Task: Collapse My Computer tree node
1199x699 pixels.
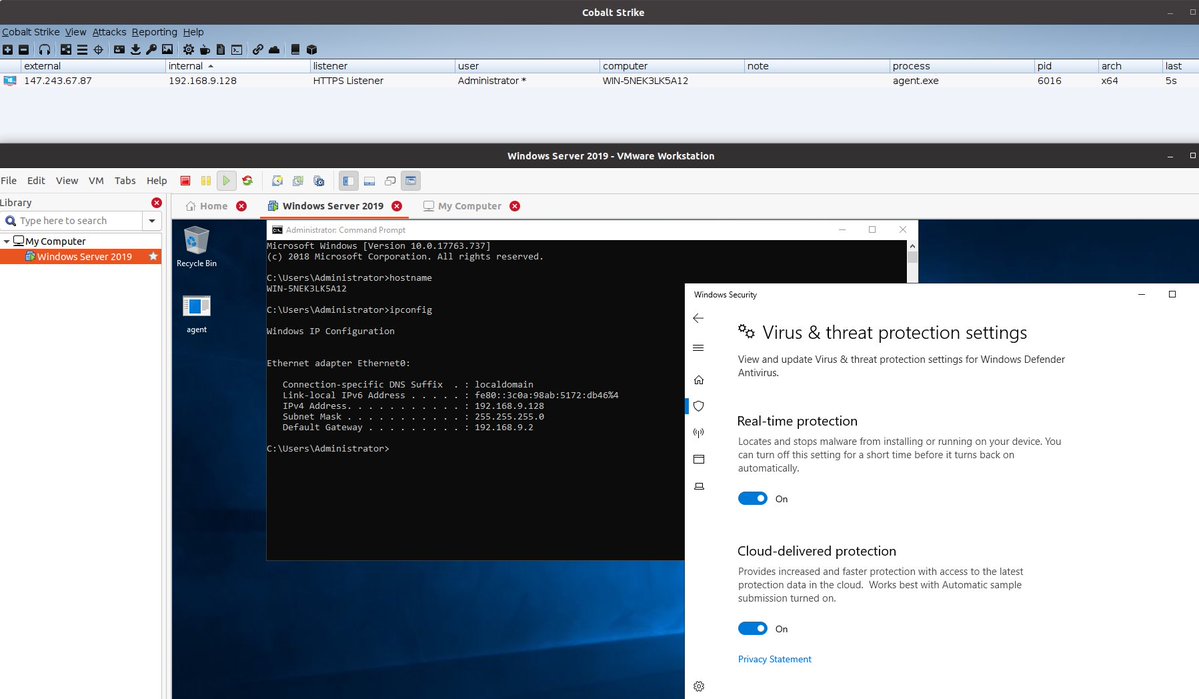Action: [x=7, y=241]
